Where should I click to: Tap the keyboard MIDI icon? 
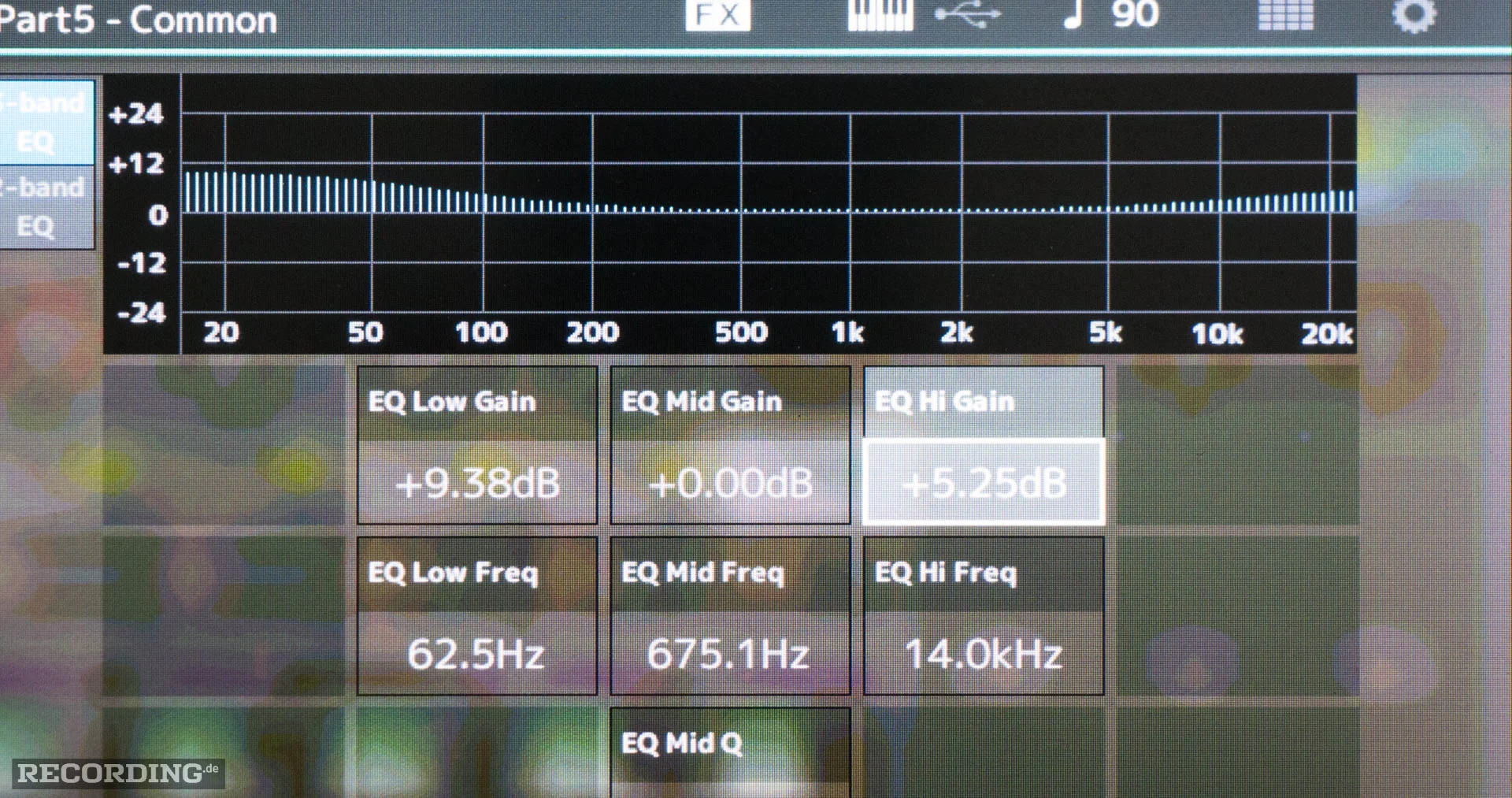[x=880, y=14]
